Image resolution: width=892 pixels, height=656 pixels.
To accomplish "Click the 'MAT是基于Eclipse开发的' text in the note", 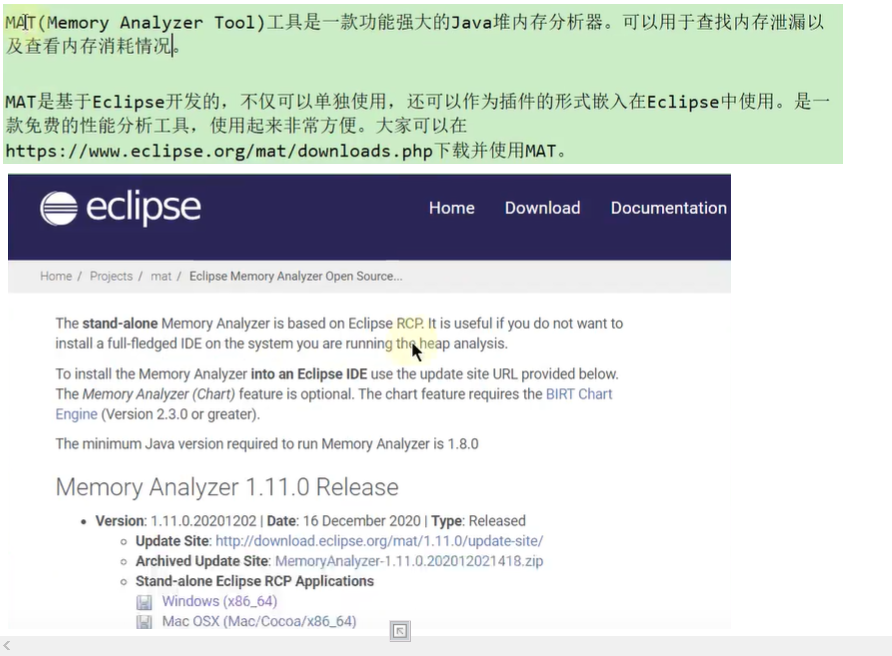I will [x=113, y=102].
